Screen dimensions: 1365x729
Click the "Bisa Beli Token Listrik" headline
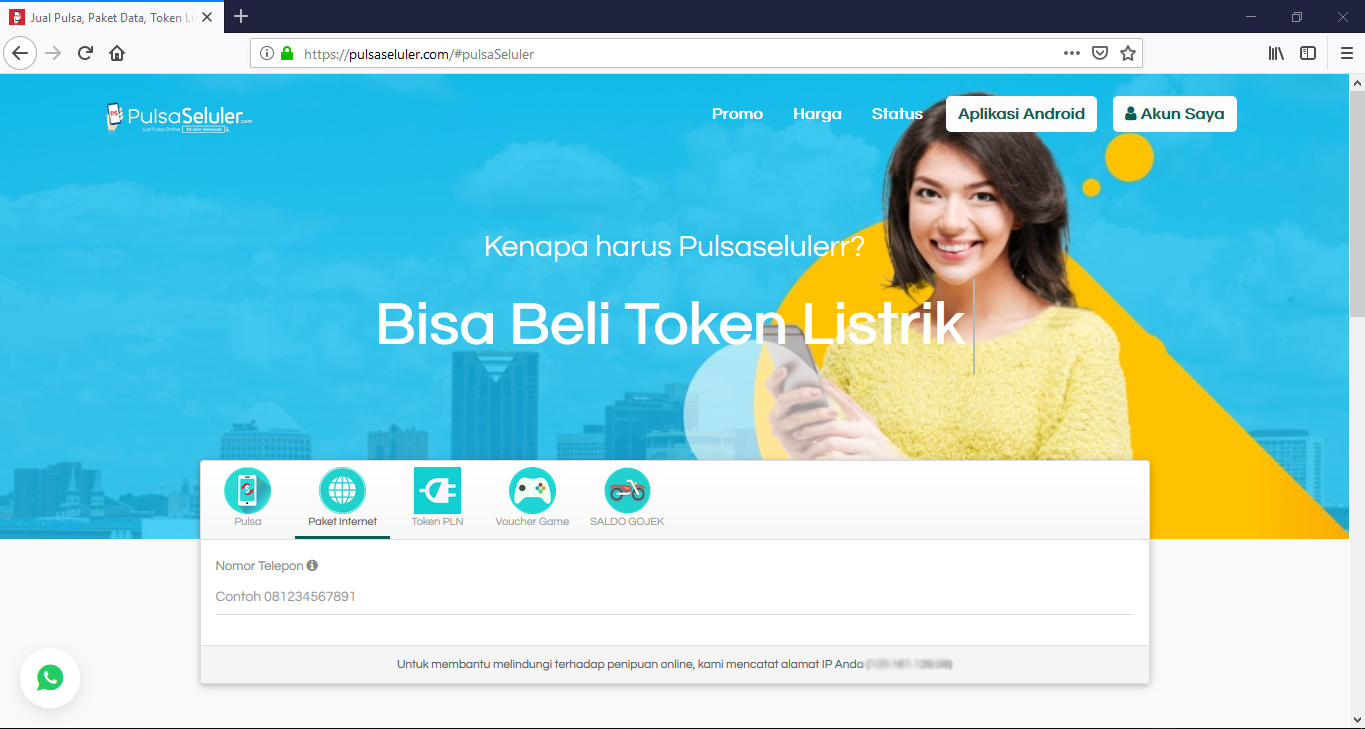point(670,324)
